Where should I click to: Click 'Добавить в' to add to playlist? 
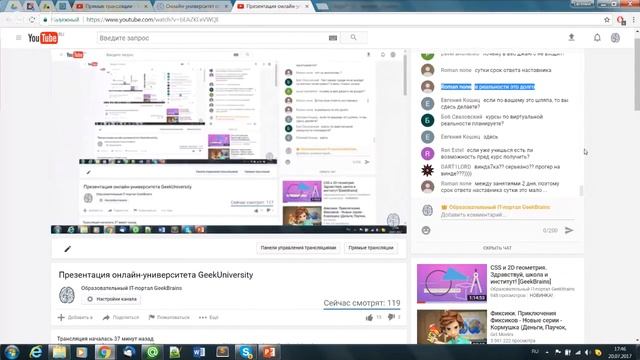(76, 317)
